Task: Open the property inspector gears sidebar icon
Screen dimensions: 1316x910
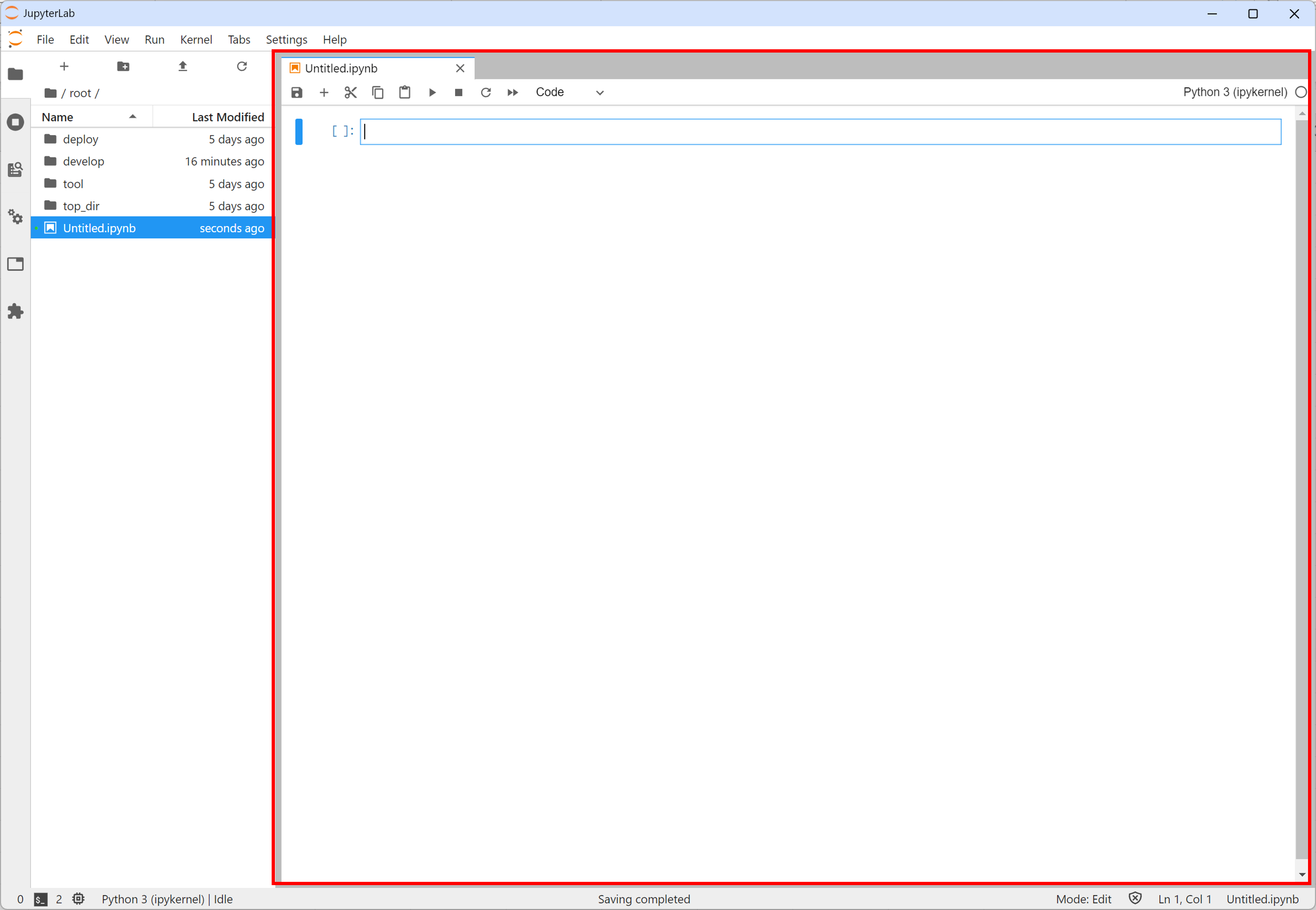Action: [x=15, y=217]
